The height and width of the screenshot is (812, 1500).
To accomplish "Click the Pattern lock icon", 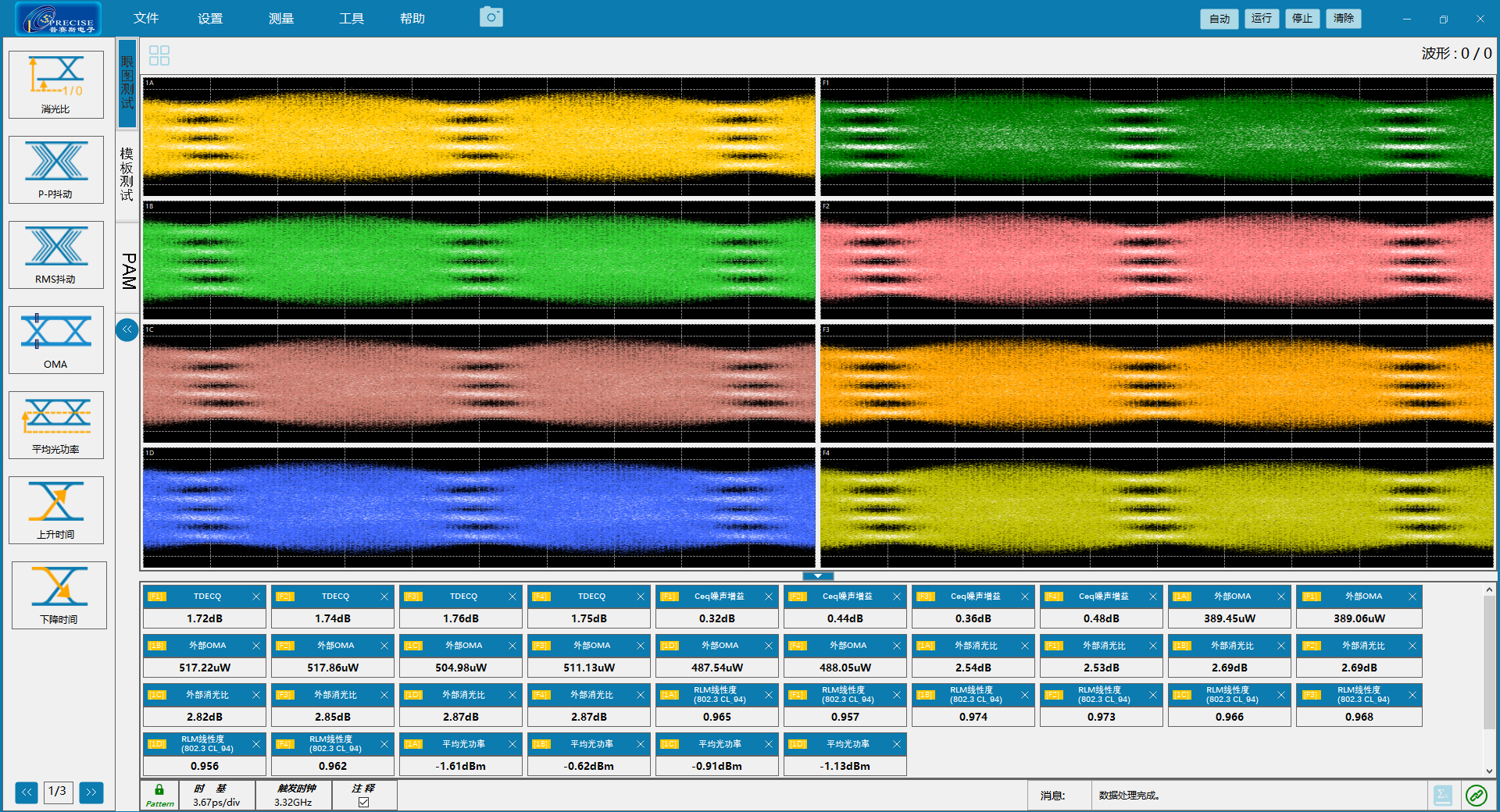I will 159,795.
